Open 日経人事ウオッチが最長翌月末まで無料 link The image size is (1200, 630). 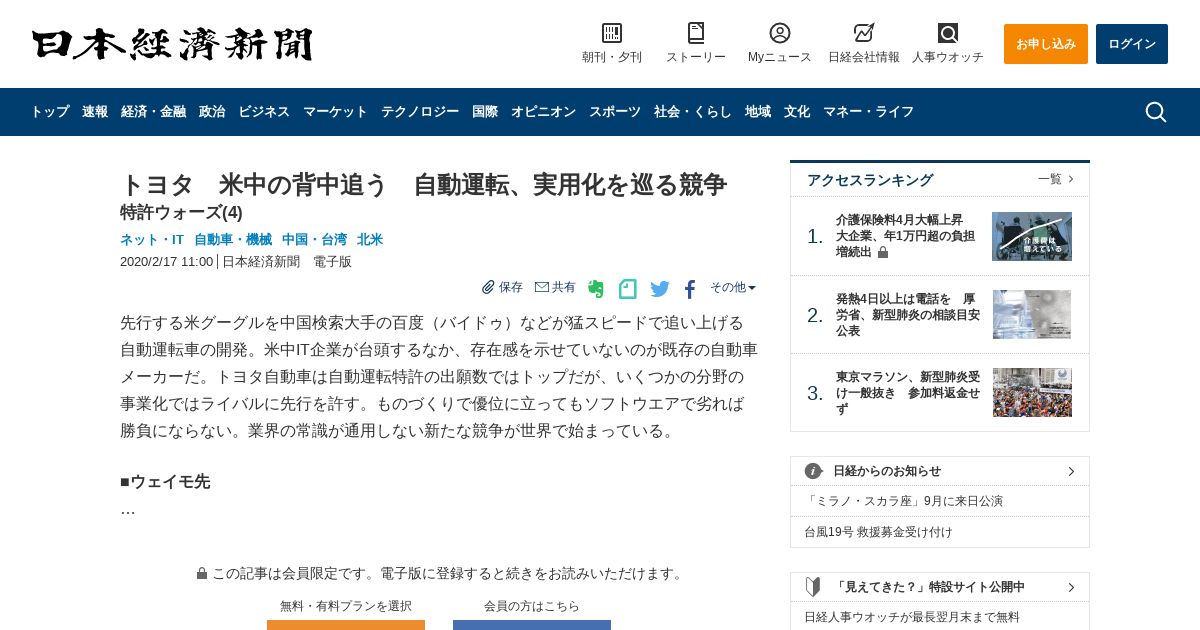pyautogui.click(x=912, y=617)
